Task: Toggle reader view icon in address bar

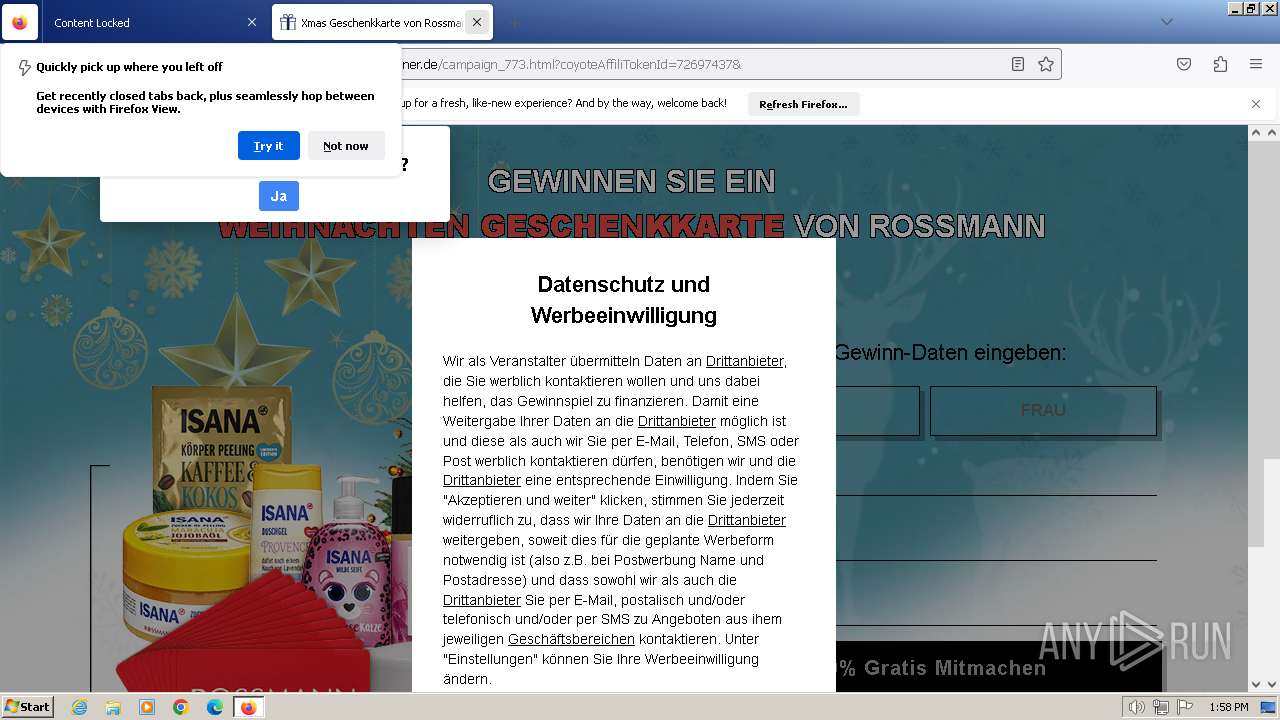Action: pos(1018,64)
